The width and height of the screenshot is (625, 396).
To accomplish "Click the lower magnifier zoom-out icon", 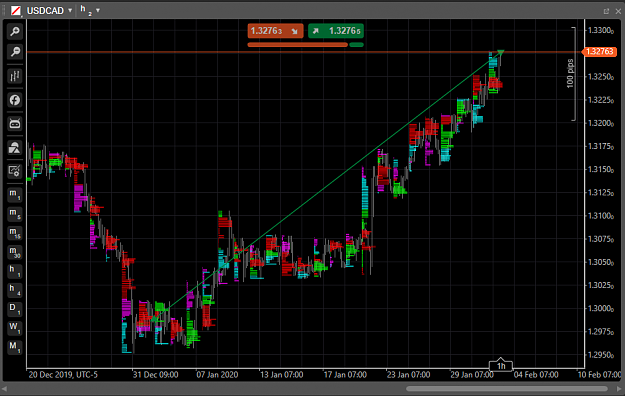I will 15,51.
